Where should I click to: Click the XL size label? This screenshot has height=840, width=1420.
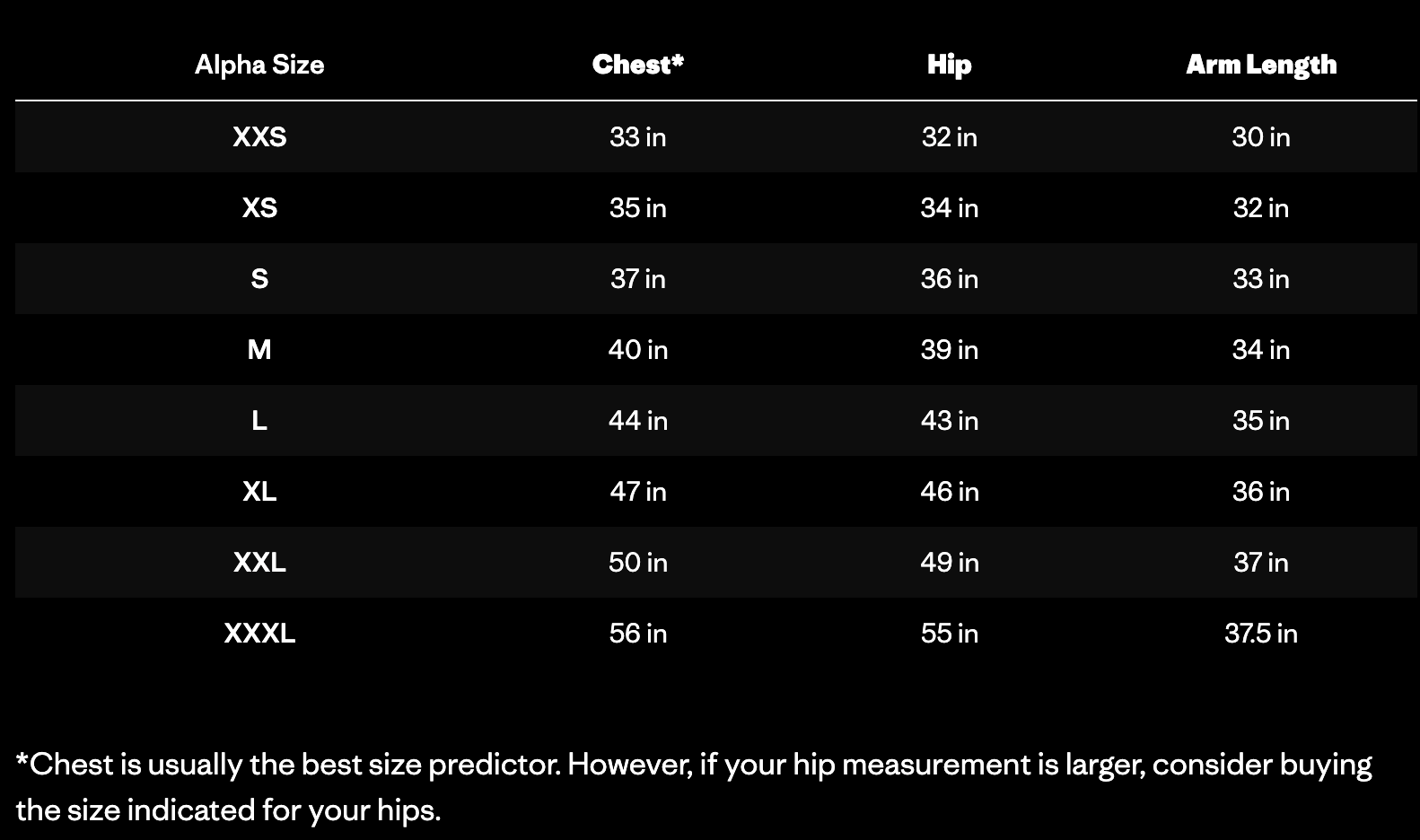pos(259,491)
